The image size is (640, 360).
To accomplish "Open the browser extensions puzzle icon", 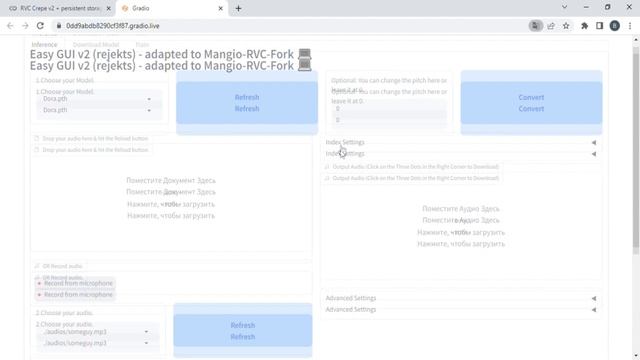I will pyautogui.click(x=584, y=26).
